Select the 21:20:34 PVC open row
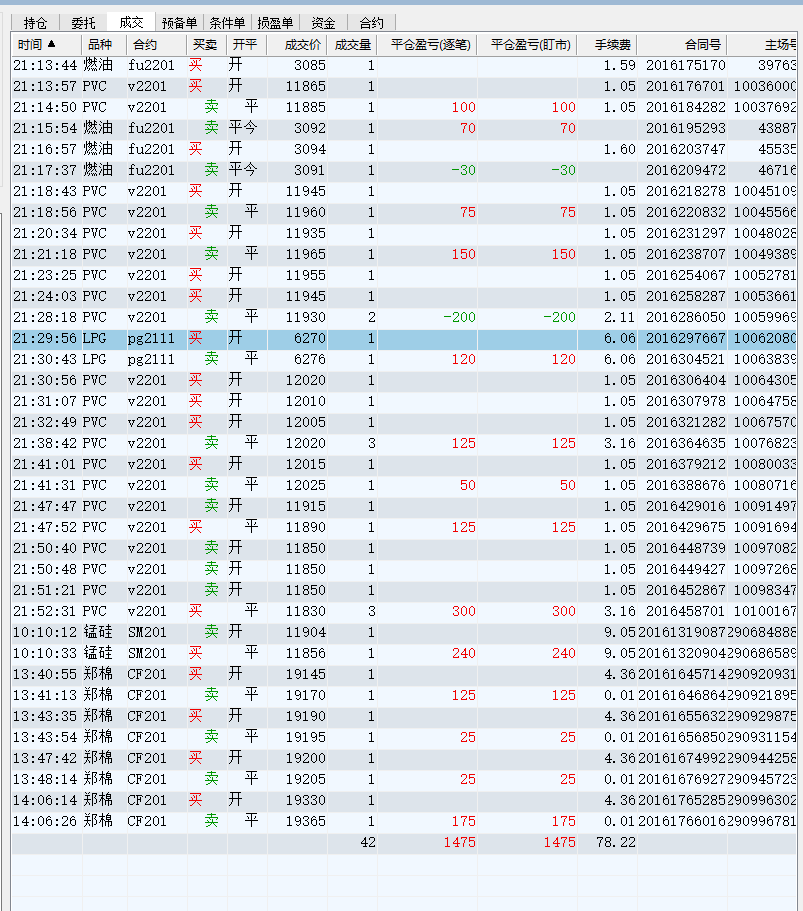The height and width of the screenshot is (911, 803). 404,233
